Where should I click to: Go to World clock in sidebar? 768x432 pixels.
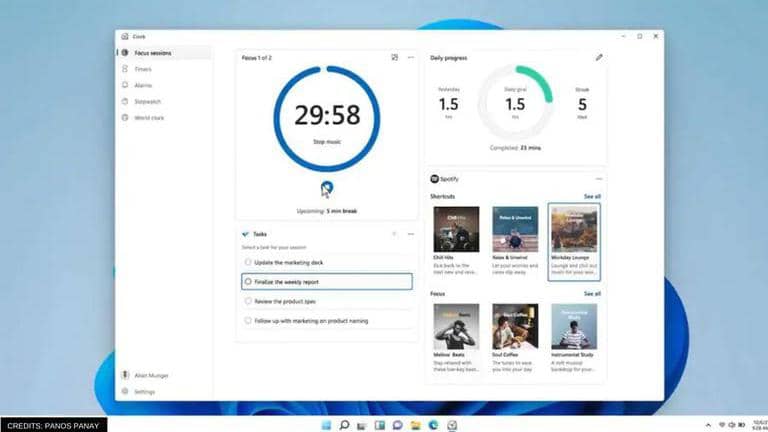coord(148,118)
